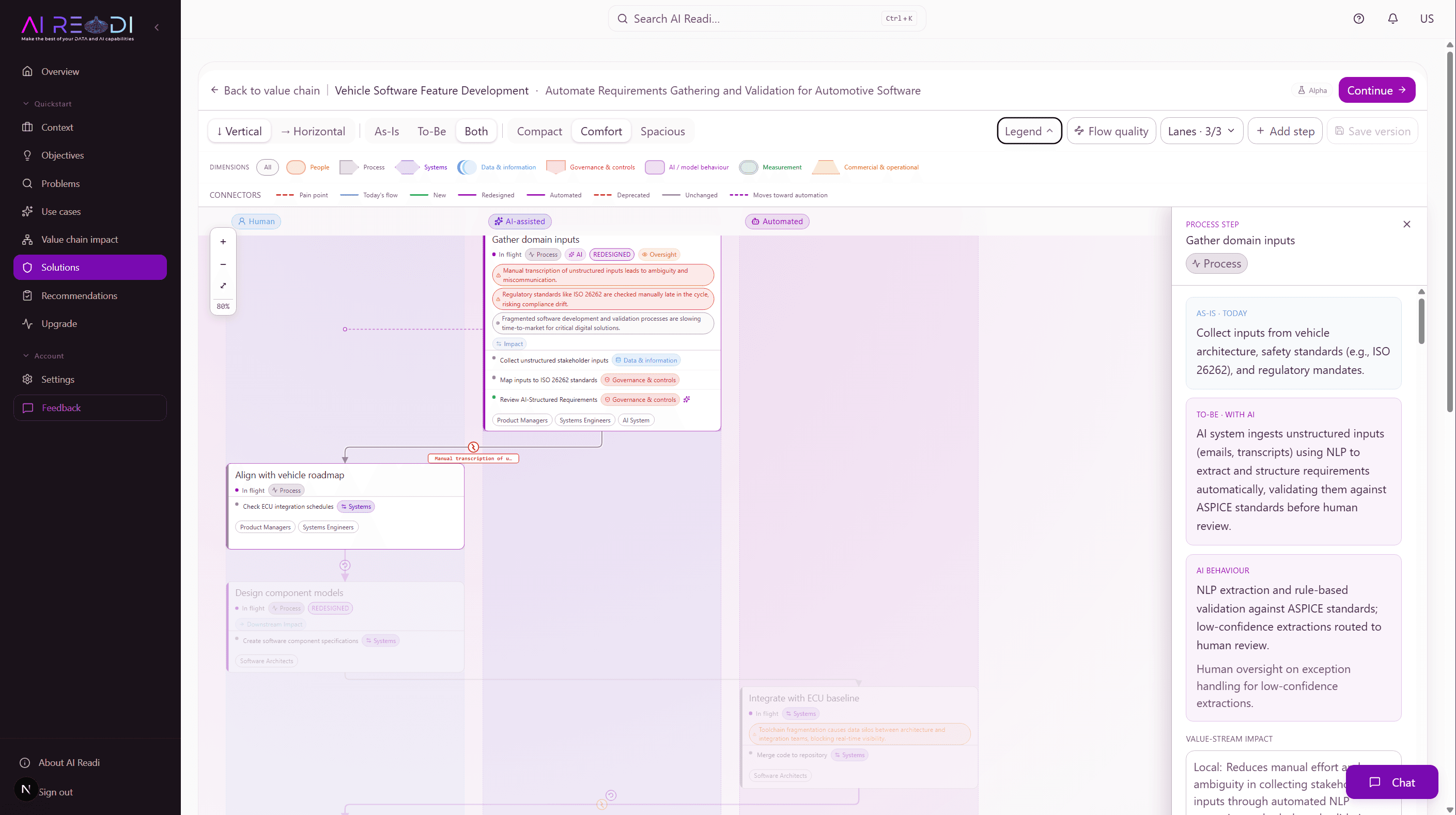Open Recommendations page
Viewport: 1456px width, 815px height.
pos(90,295)
